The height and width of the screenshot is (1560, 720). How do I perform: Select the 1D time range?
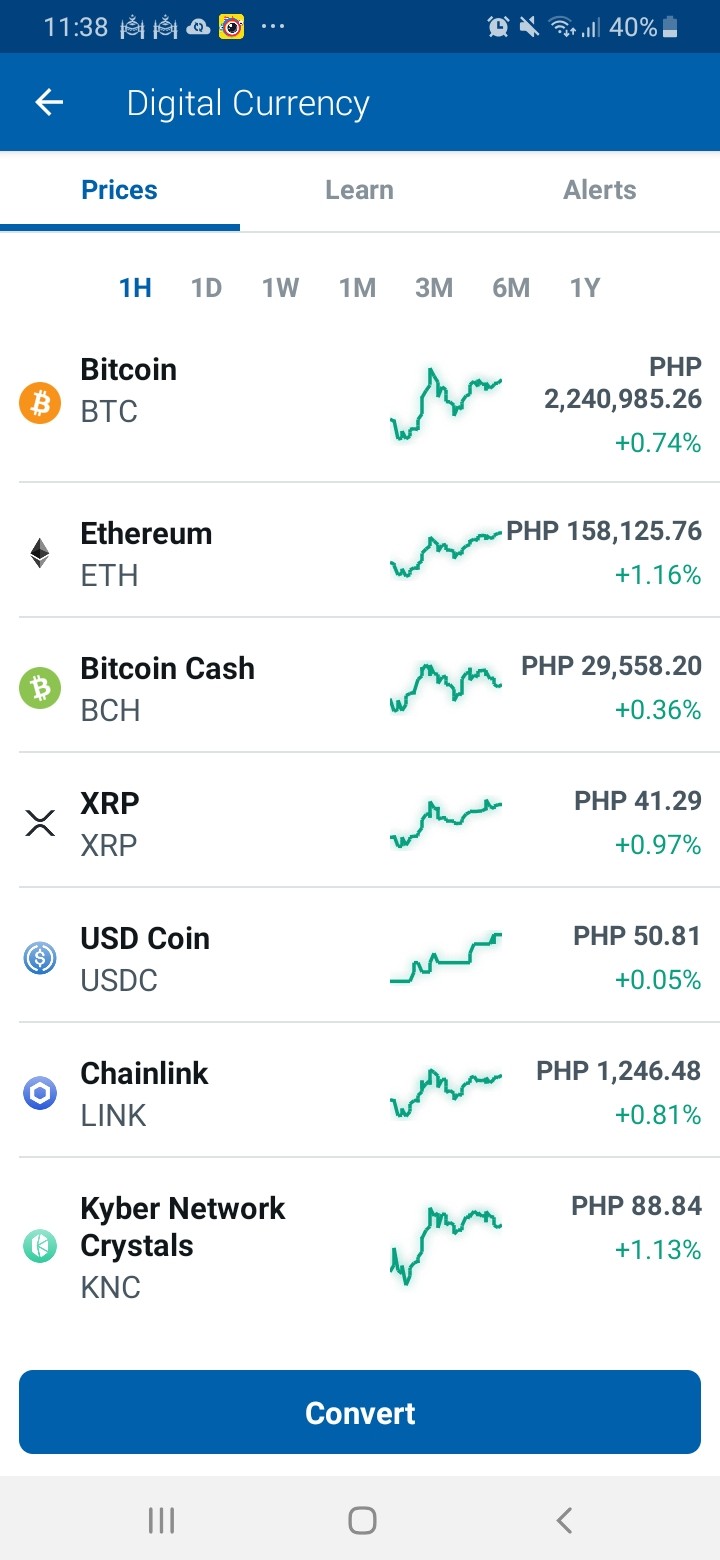[206, 288]
